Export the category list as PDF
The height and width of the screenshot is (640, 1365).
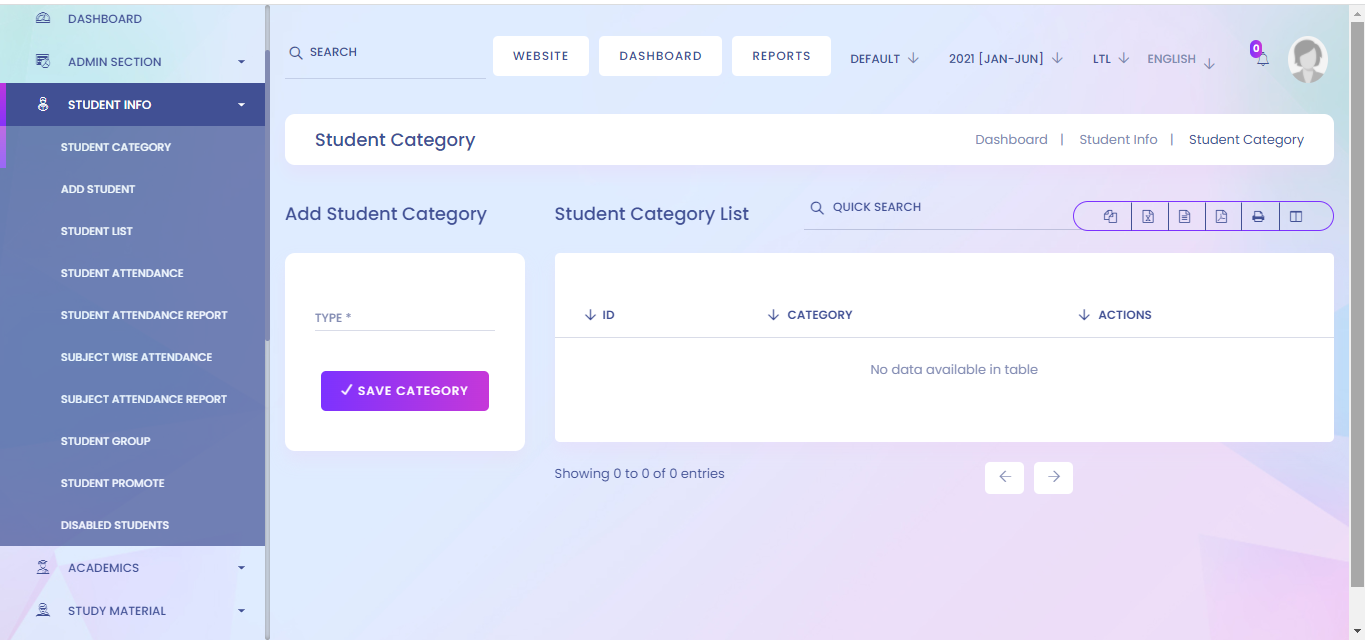[1222, 216]
